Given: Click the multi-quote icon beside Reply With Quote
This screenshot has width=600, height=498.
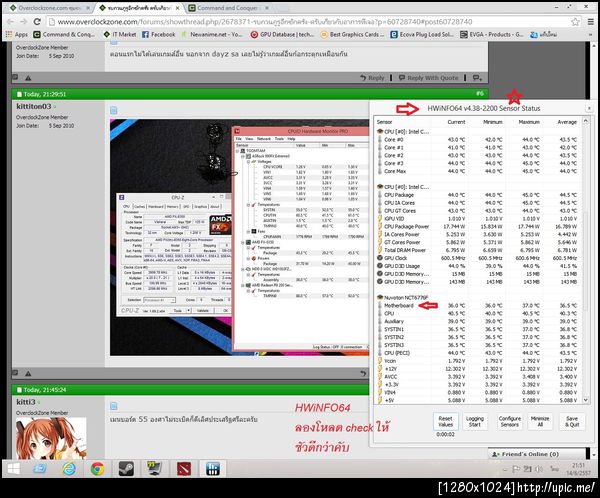Looking at the screenshot, I should [x=477, y=78].
